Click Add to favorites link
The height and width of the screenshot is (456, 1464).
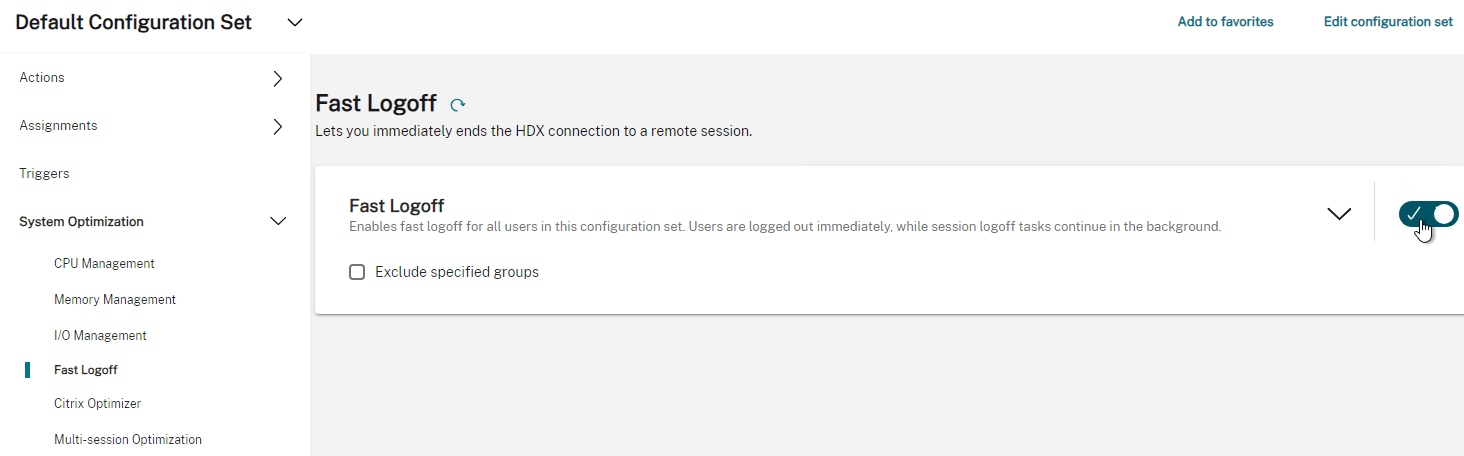click(1225, 22)
